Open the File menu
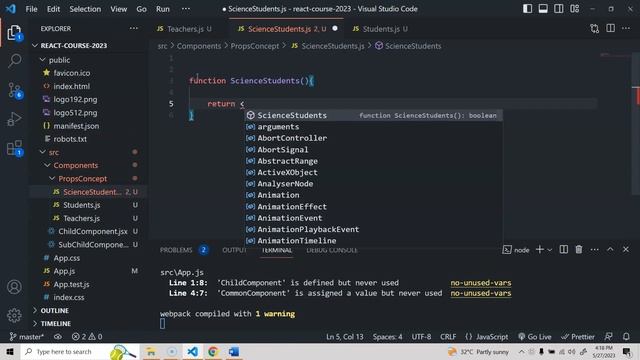Screen dimensions: 640x360 click(x=31, y=9)
